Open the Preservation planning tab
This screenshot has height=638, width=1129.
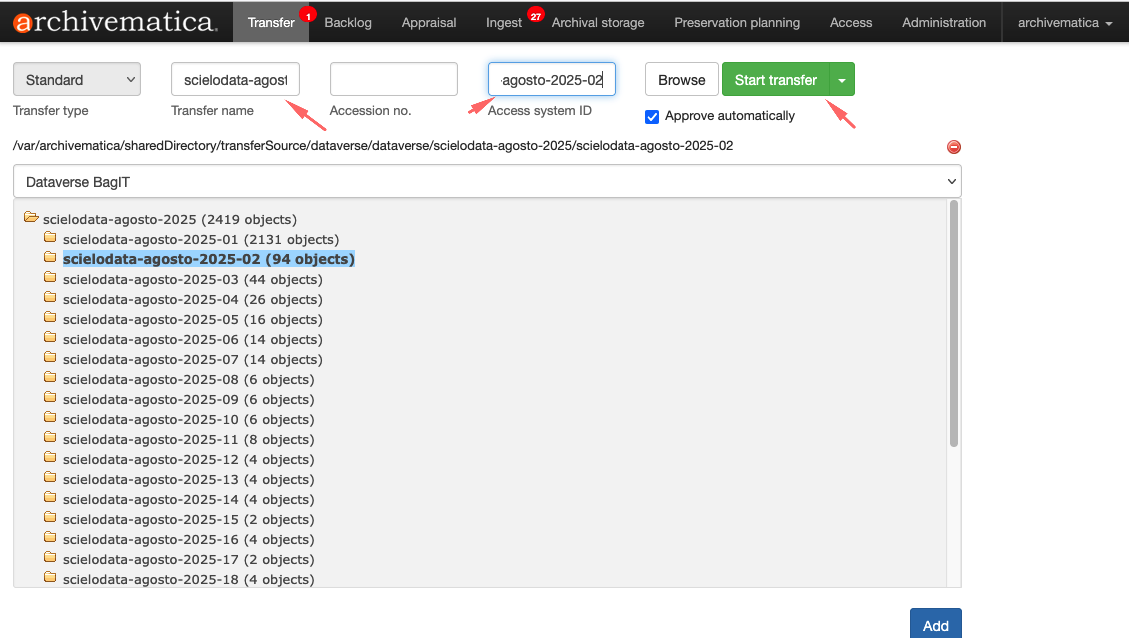737,22
